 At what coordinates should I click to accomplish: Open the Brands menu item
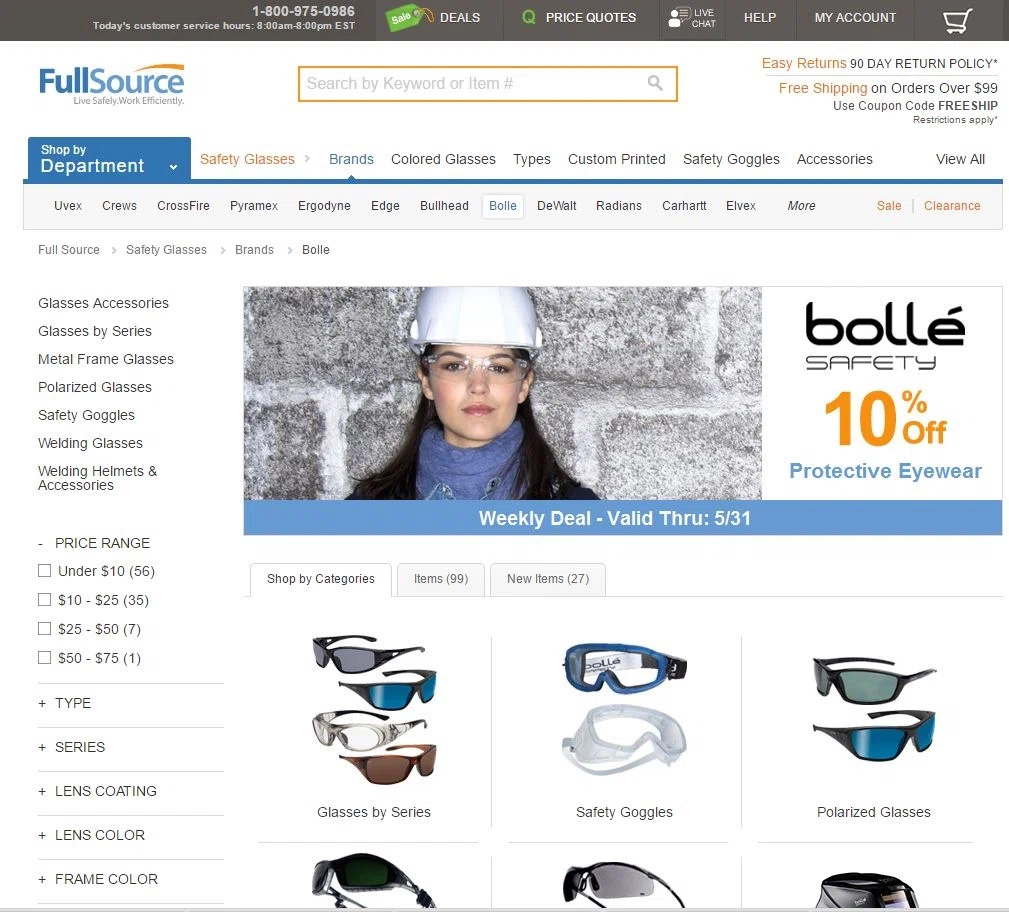(351, 159)
